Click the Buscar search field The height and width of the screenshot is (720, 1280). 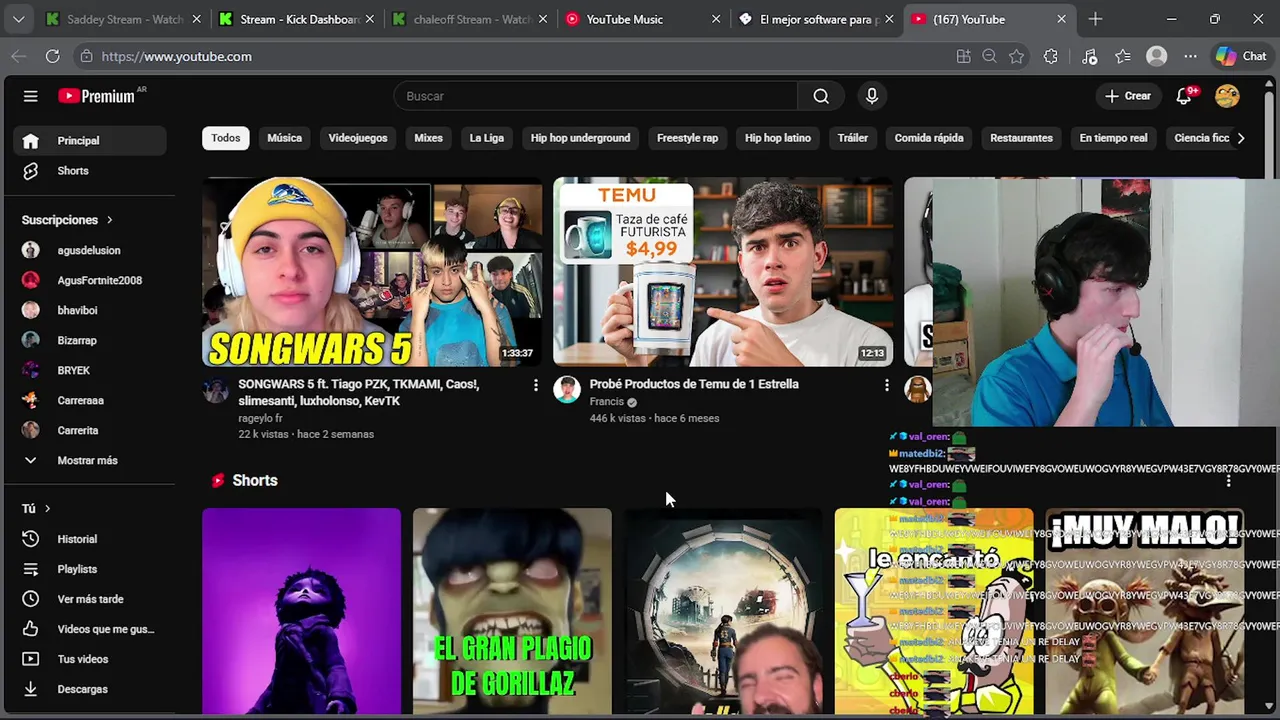tap(595, 96)
